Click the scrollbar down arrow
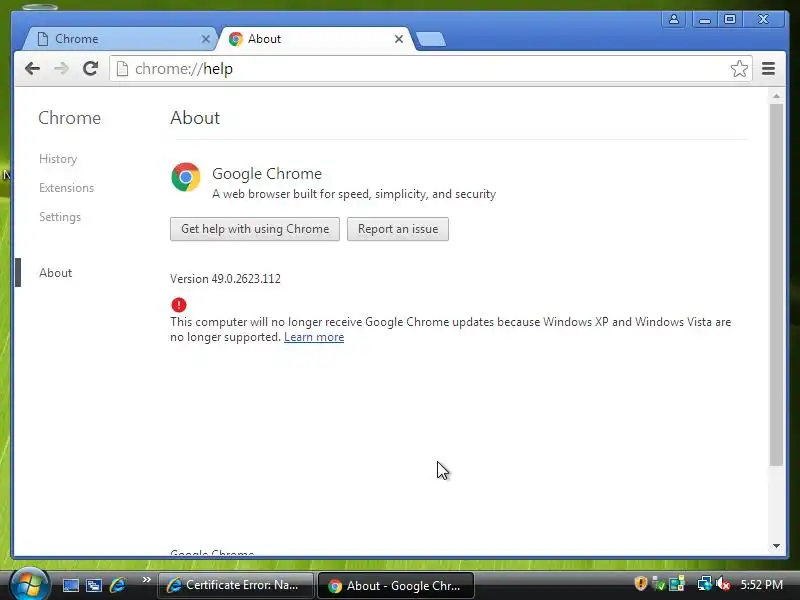The image size is (800, 600). pyautogui.click(x=776, y=546)
